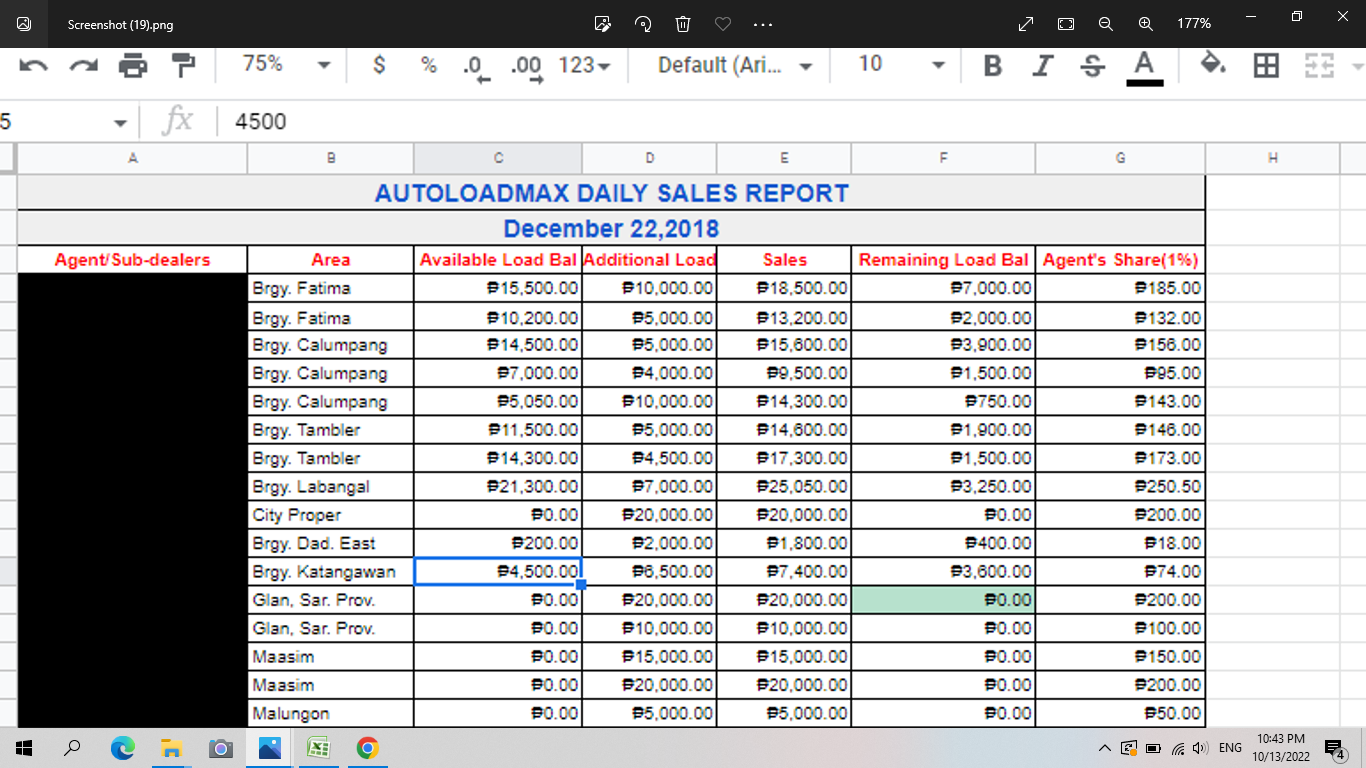Open the text color picker
This screenshot has width=1366, height=768.
coord(1144,67)
